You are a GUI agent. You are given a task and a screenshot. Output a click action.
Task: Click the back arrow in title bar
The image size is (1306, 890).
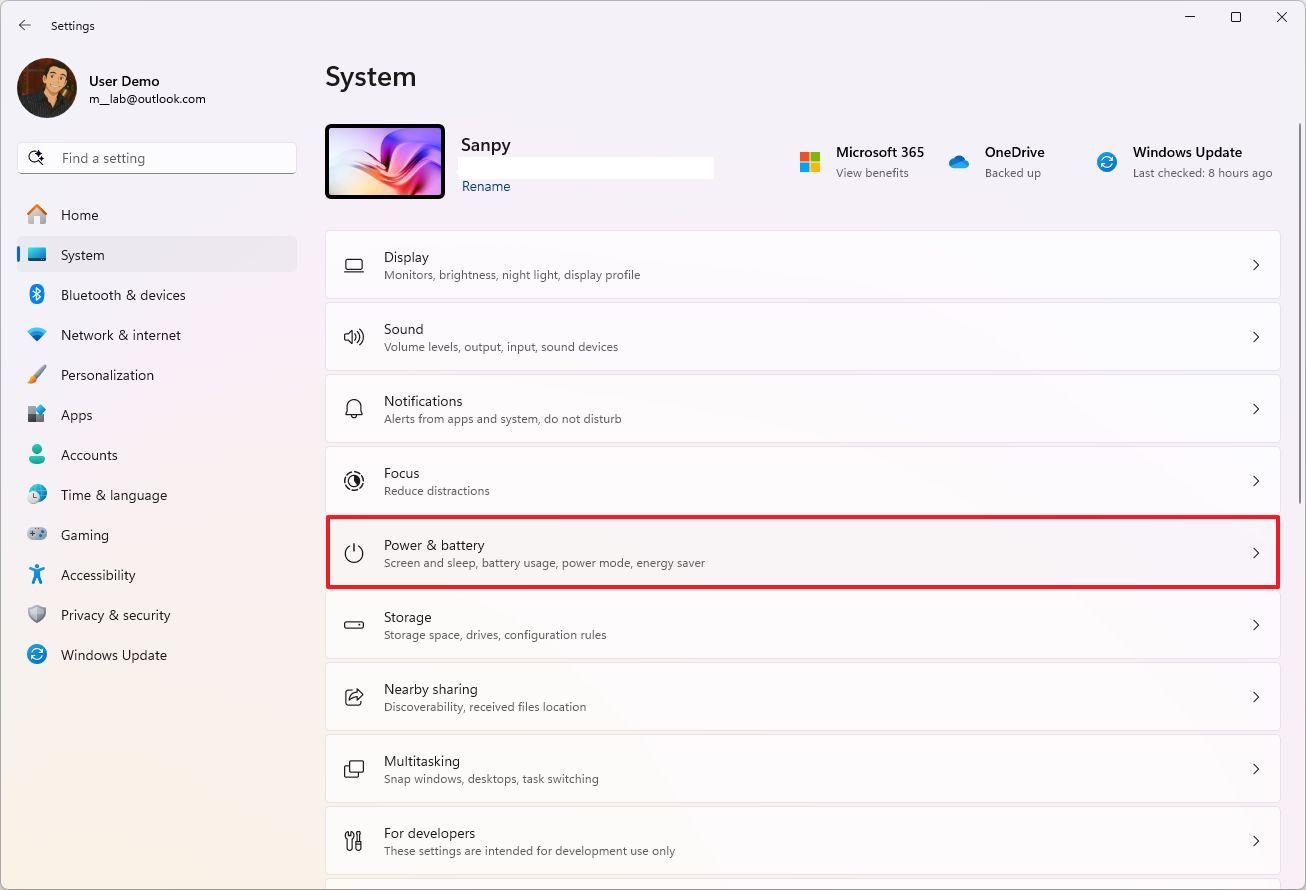(25, 25)
